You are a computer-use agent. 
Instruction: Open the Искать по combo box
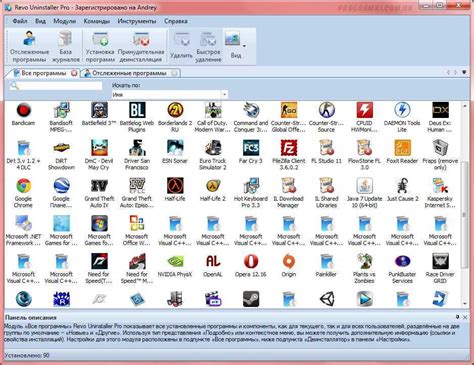click(170, 95)
